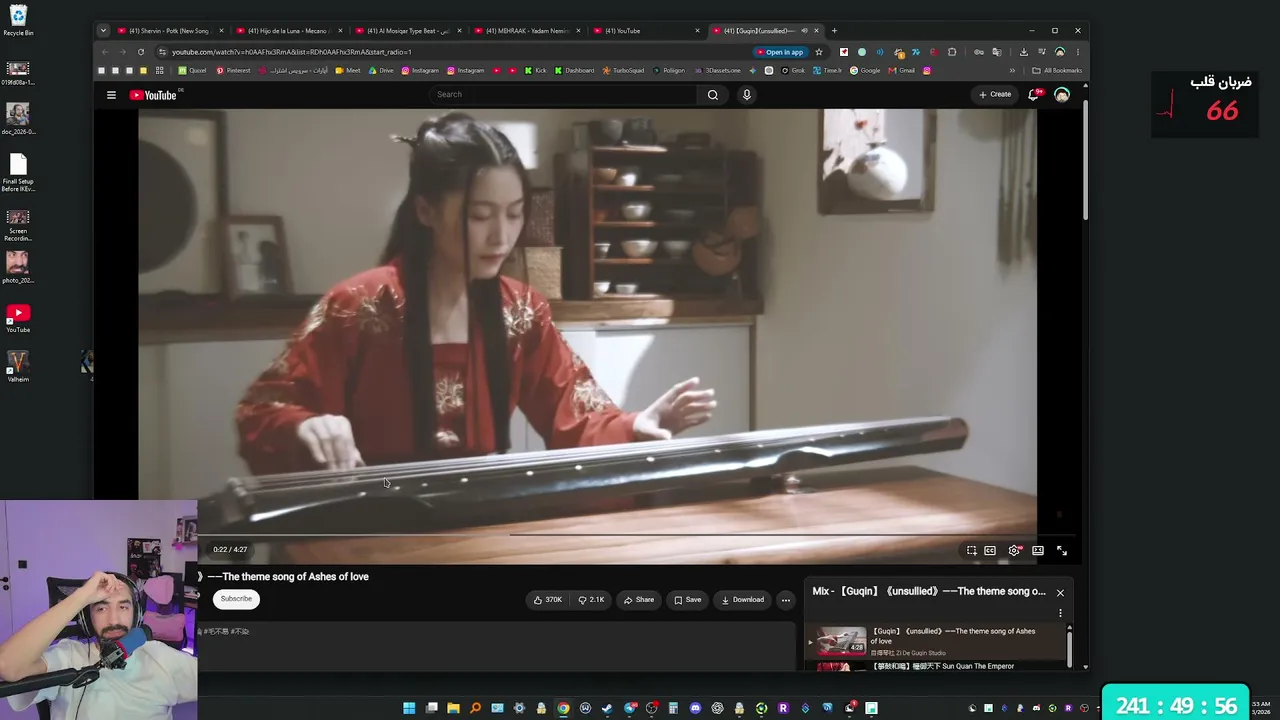Open video player settings gear
The image size is (1280, 720).
pos(1014,551)
